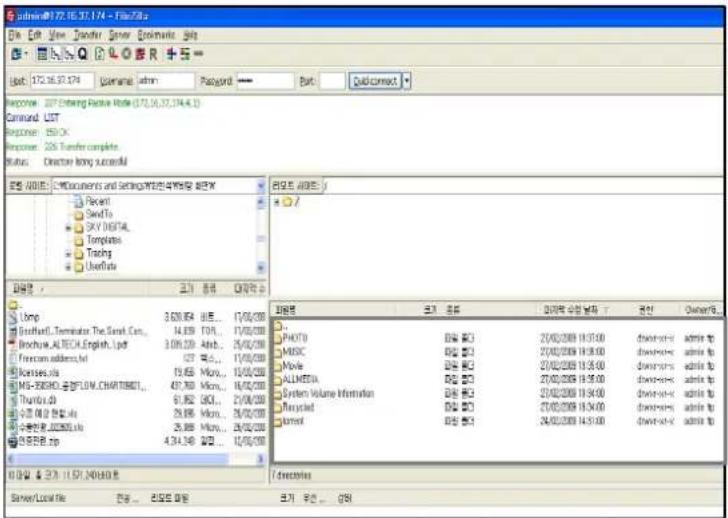Click the local tree vertical scrollbar down arrow
Image resolution: width=728 pixels, height=518 pixels.
pos(261,267)
